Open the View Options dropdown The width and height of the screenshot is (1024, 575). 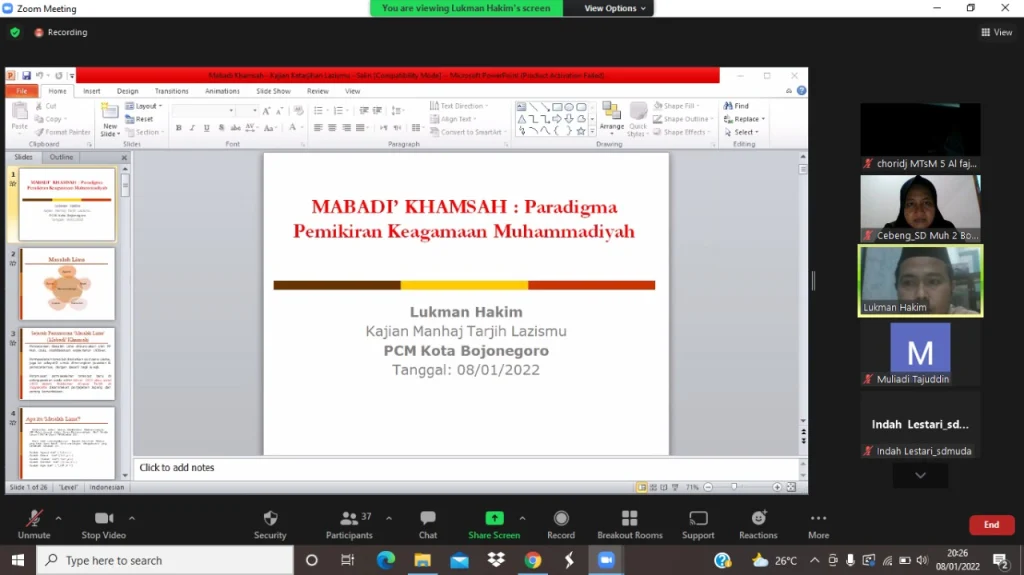click(x=615, y=8)
